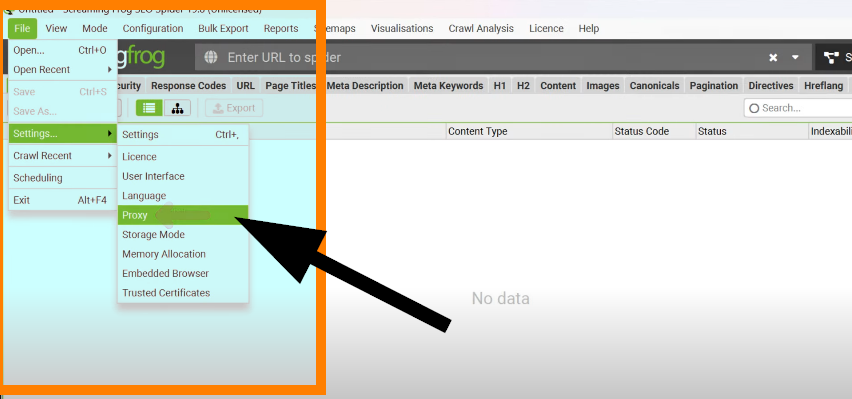Expand the Settings... submenu entry
The width and height of the screenshot is (852, 399).
tap(62, 133)
